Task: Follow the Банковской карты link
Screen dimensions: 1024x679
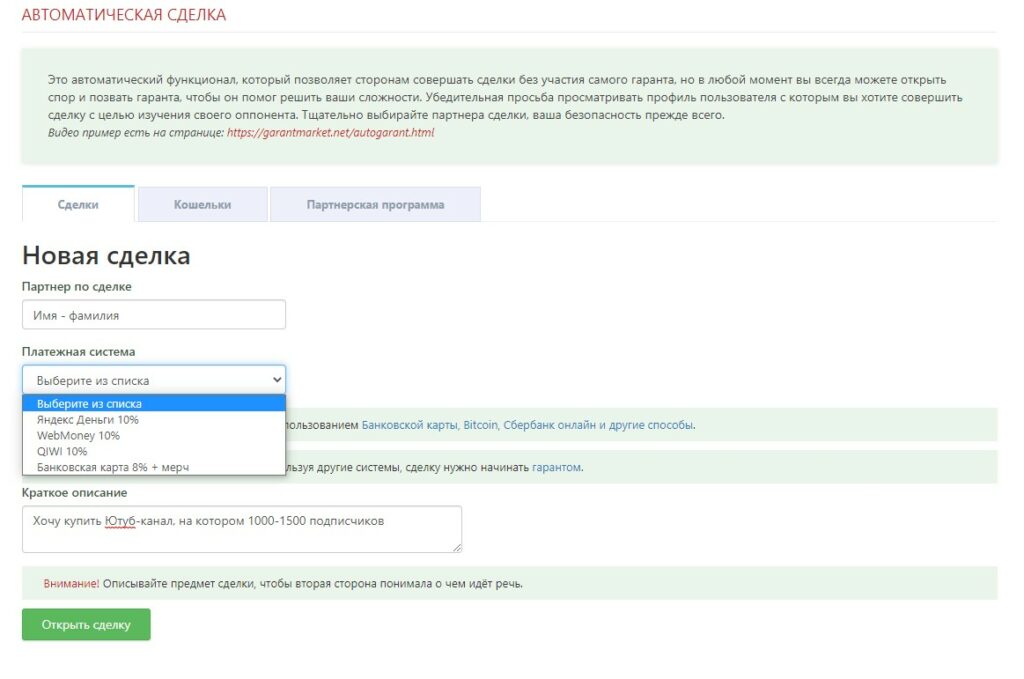Action: 409,425
